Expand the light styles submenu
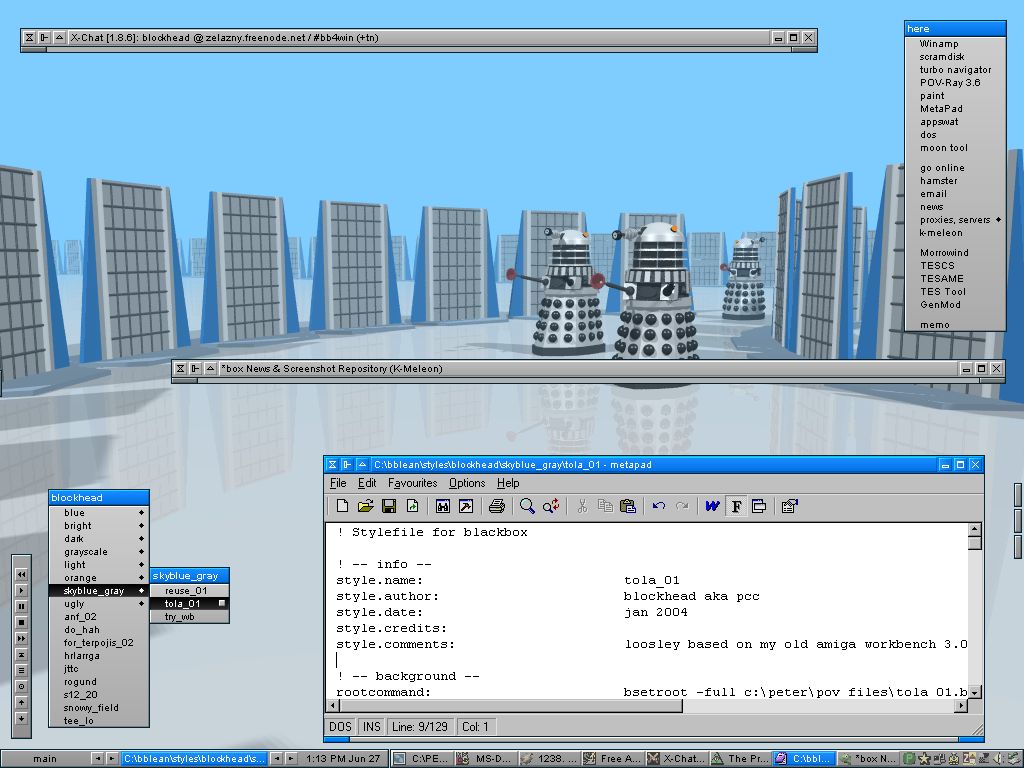Screen dimensions: 1024x768 coord(99,565)
